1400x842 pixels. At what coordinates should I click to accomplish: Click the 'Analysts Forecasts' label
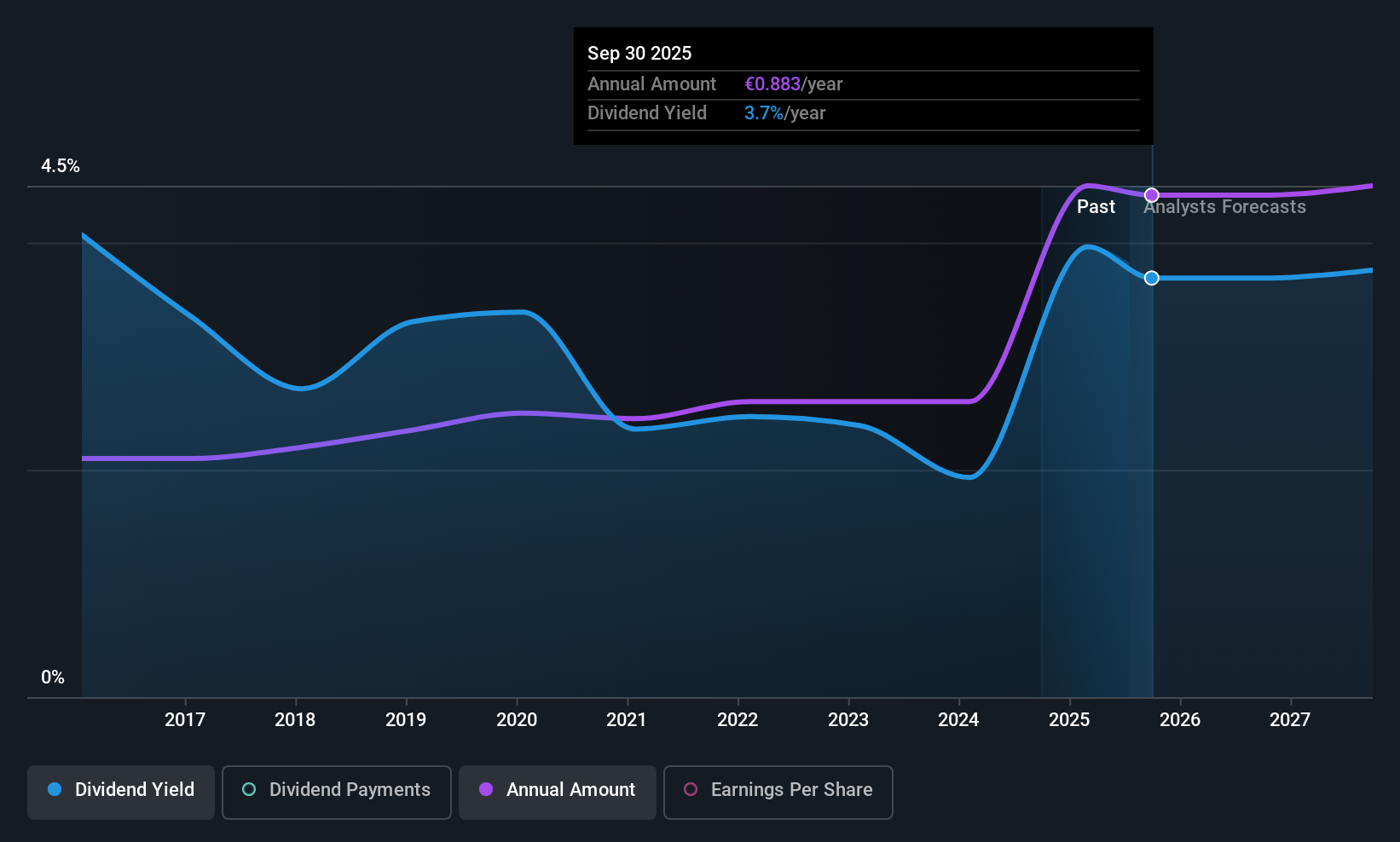[x=1224, y=207]
